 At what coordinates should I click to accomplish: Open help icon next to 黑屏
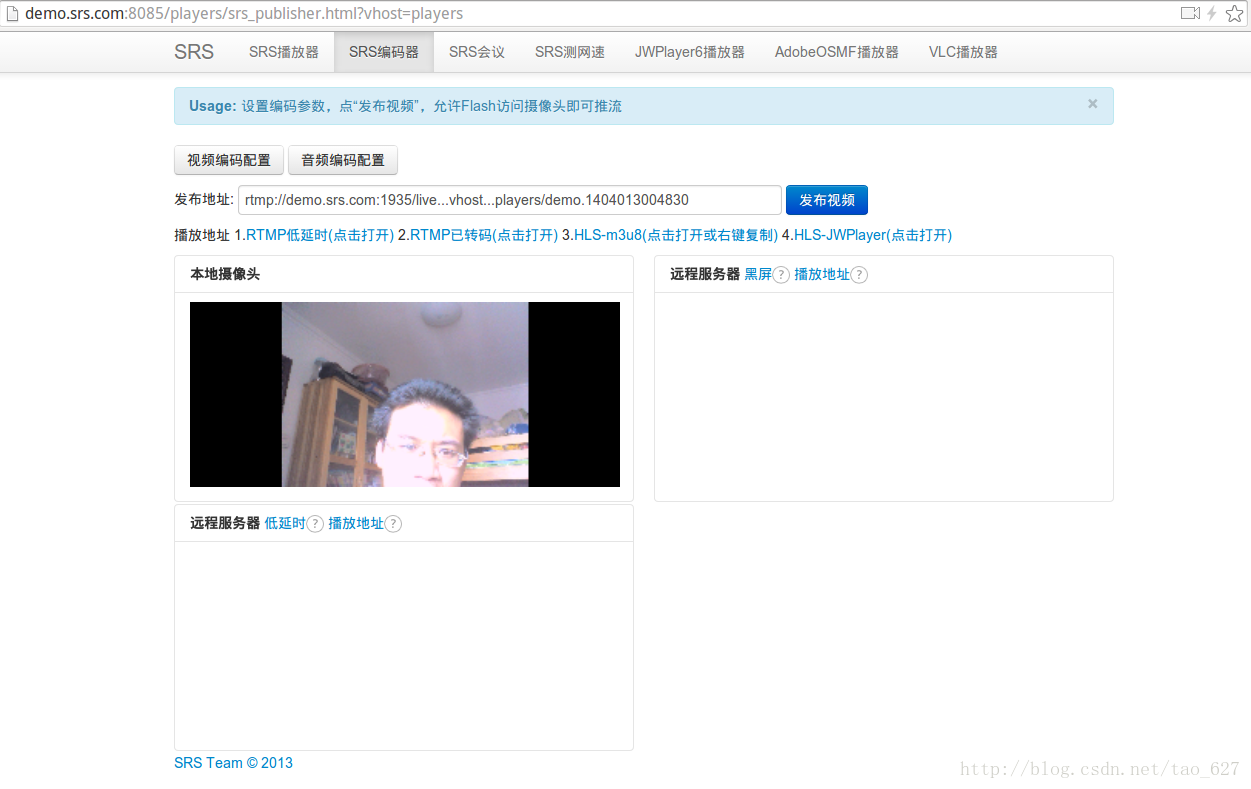[x=781, y=275]
